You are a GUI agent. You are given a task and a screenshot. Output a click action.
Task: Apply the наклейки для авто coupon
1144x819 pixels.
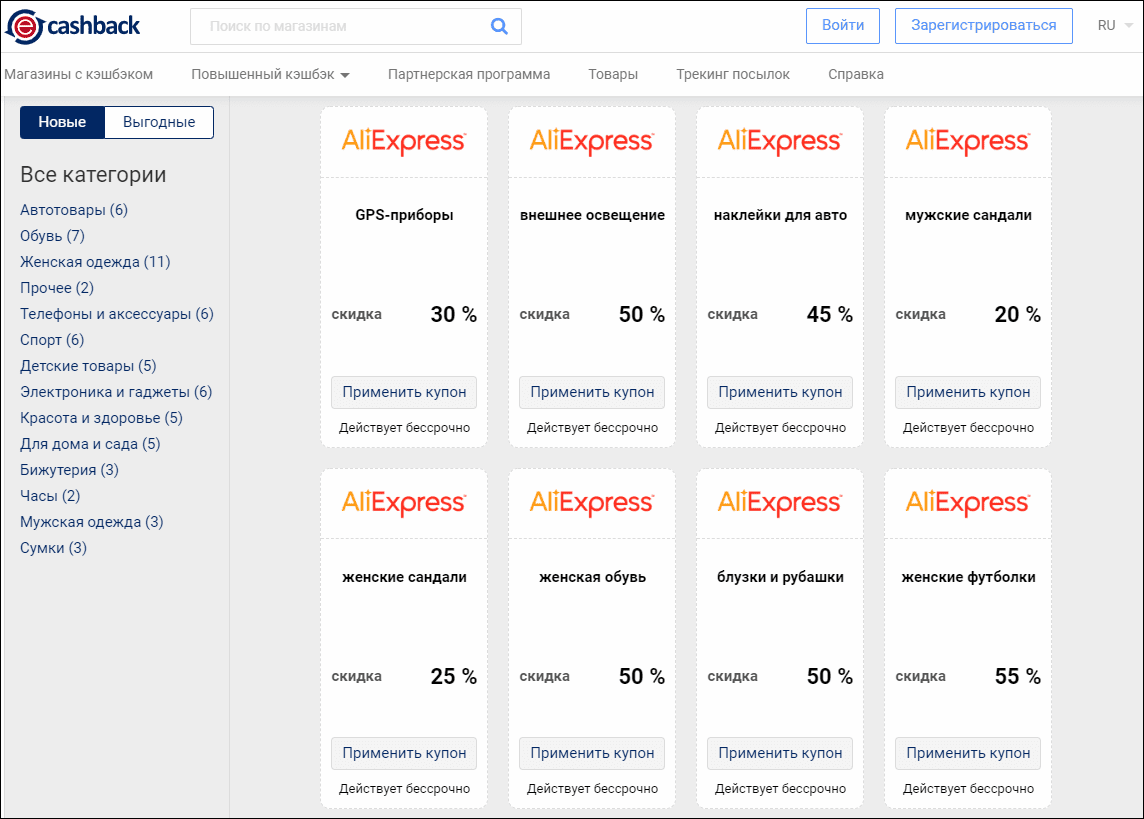click(x=780, y=392)
